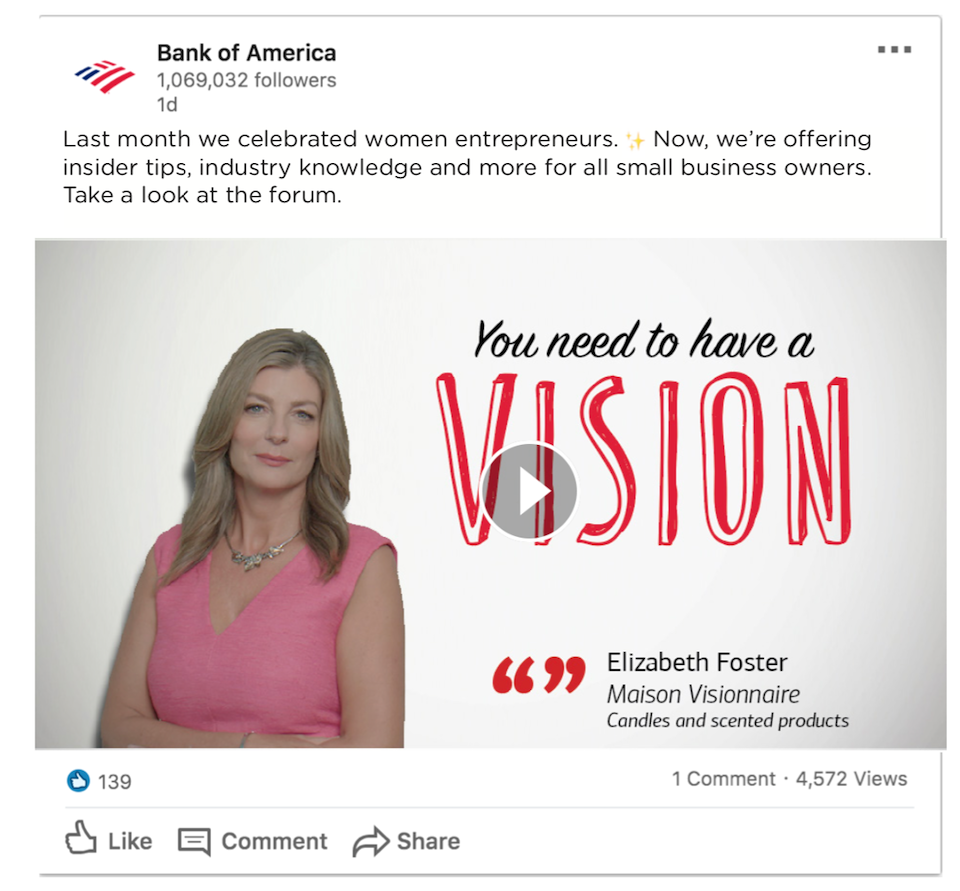Click the Comment speech bubble icon
Image resolution: width=960 pixels, height=891 pixels.
point(194,841)
